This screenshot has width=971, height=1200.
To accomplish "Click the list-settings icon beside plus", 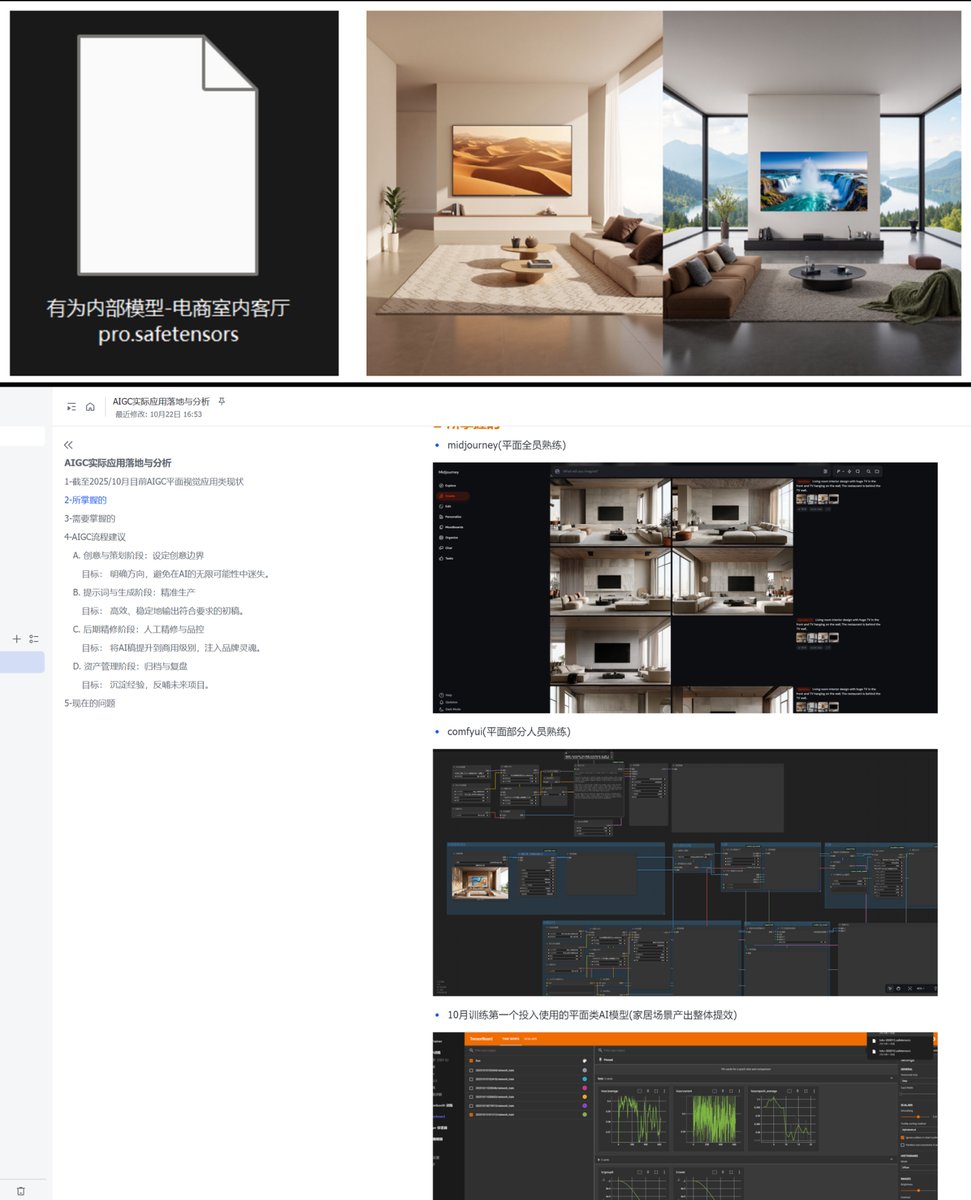I will [x=34, y=638].
